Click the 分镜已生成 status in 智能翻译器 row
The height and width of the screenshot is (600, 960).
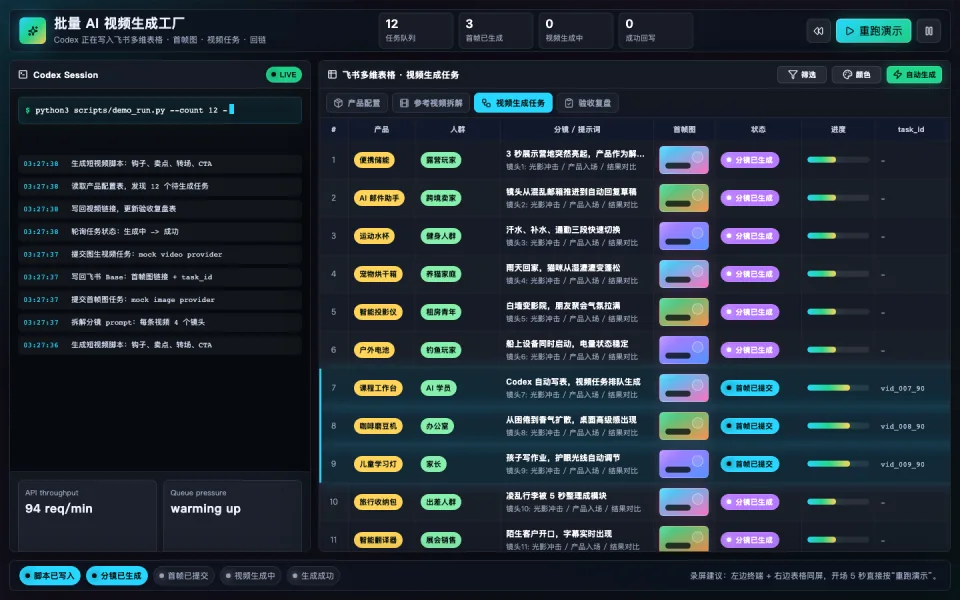tap(749, 539)
